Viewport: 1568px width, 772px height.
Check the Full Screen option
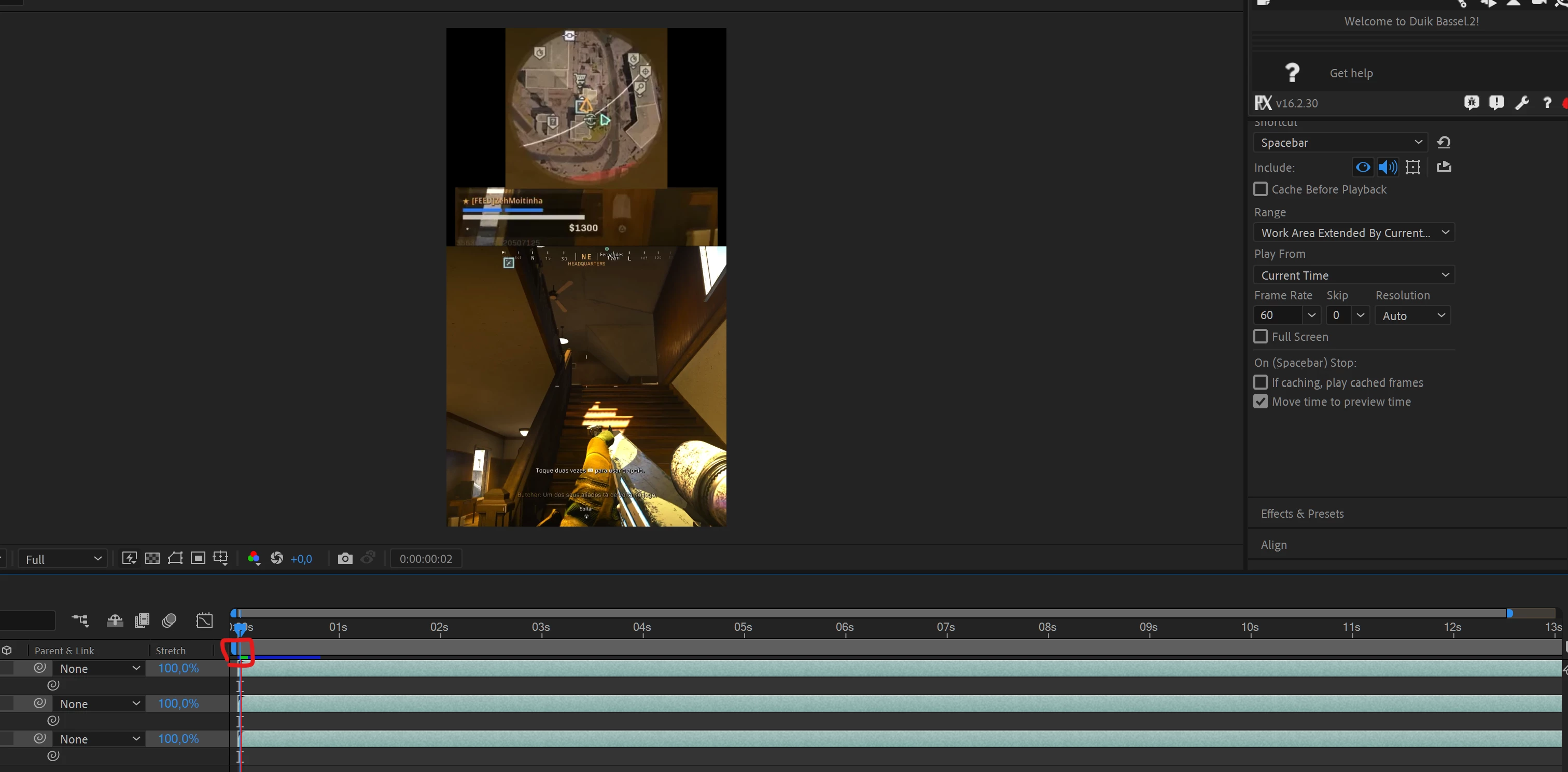coord(1261,337)
